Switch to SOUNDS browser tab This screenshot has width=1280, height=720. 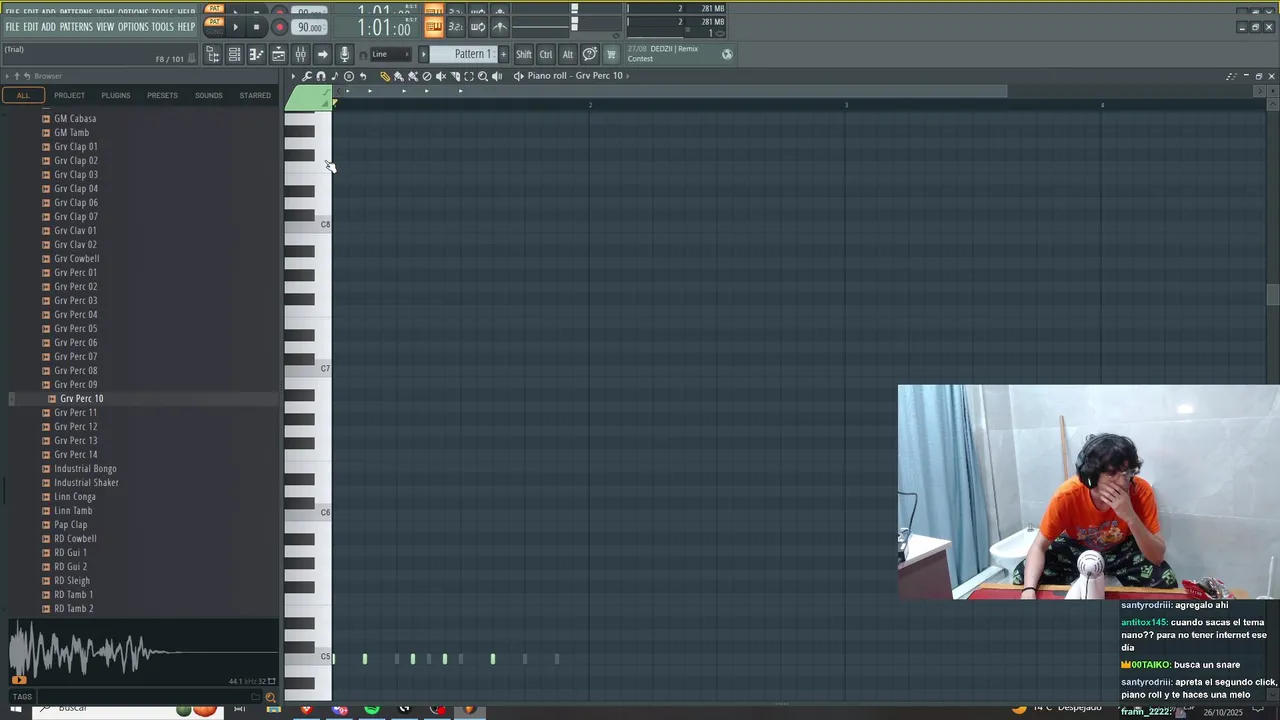[x=209, y=96]
